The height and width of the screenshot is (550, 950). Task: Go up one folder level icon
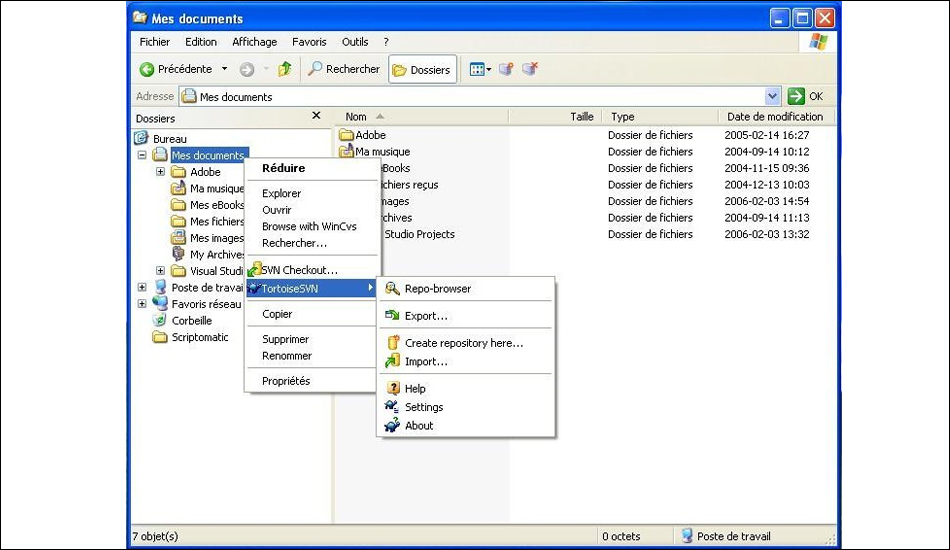click(285, 69)
